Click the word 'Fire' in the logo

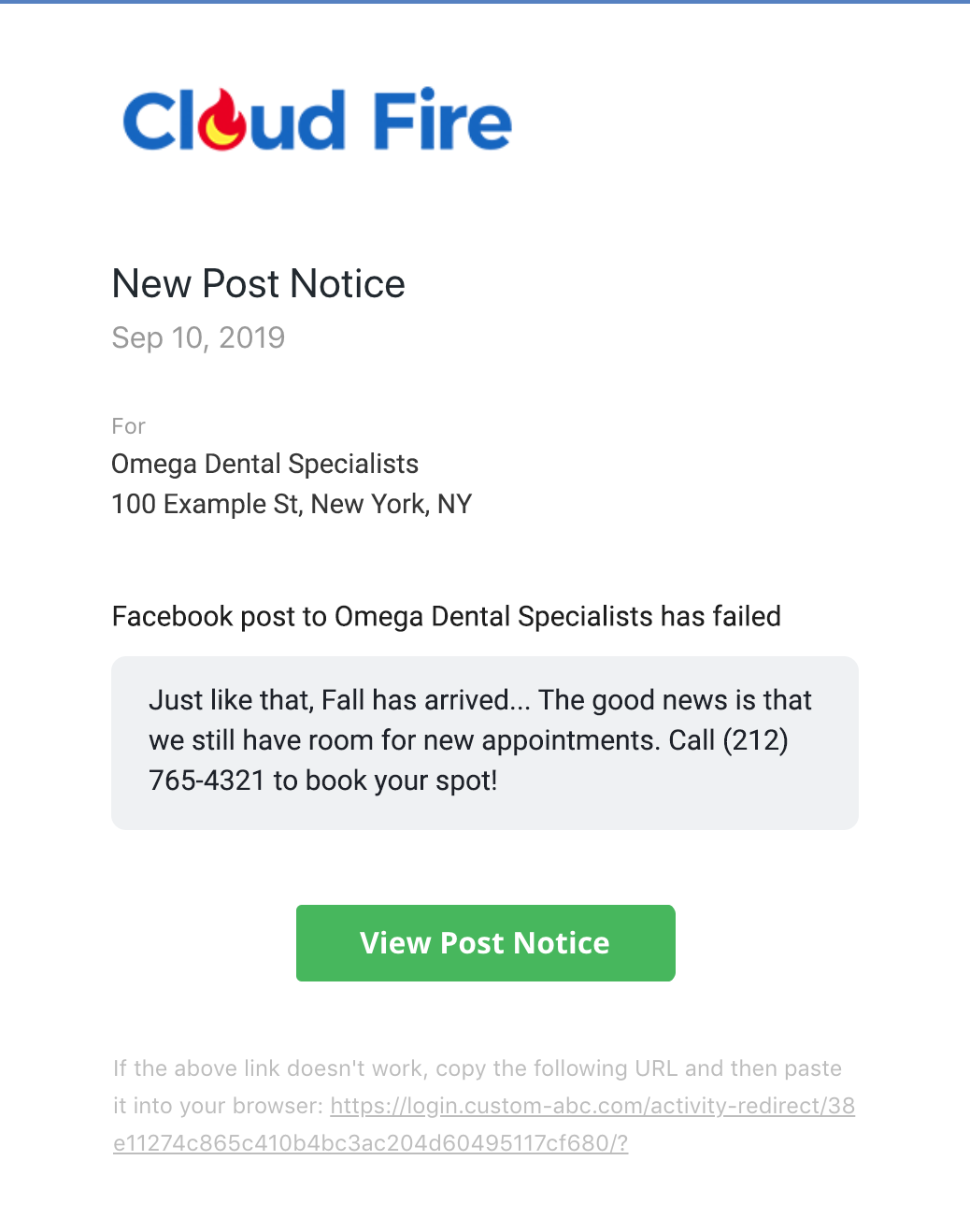point(443,120)
